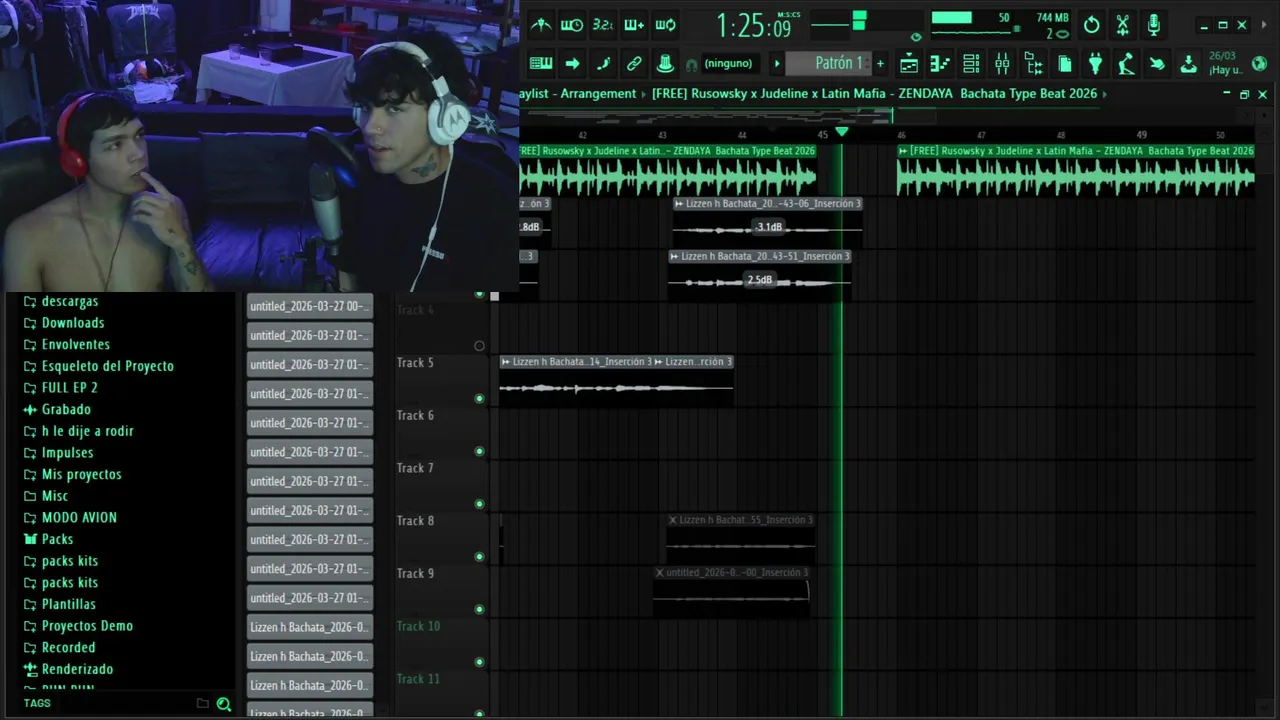
Task: Click the one-click recording microphone icon
Action: (x=1154, y=25)
